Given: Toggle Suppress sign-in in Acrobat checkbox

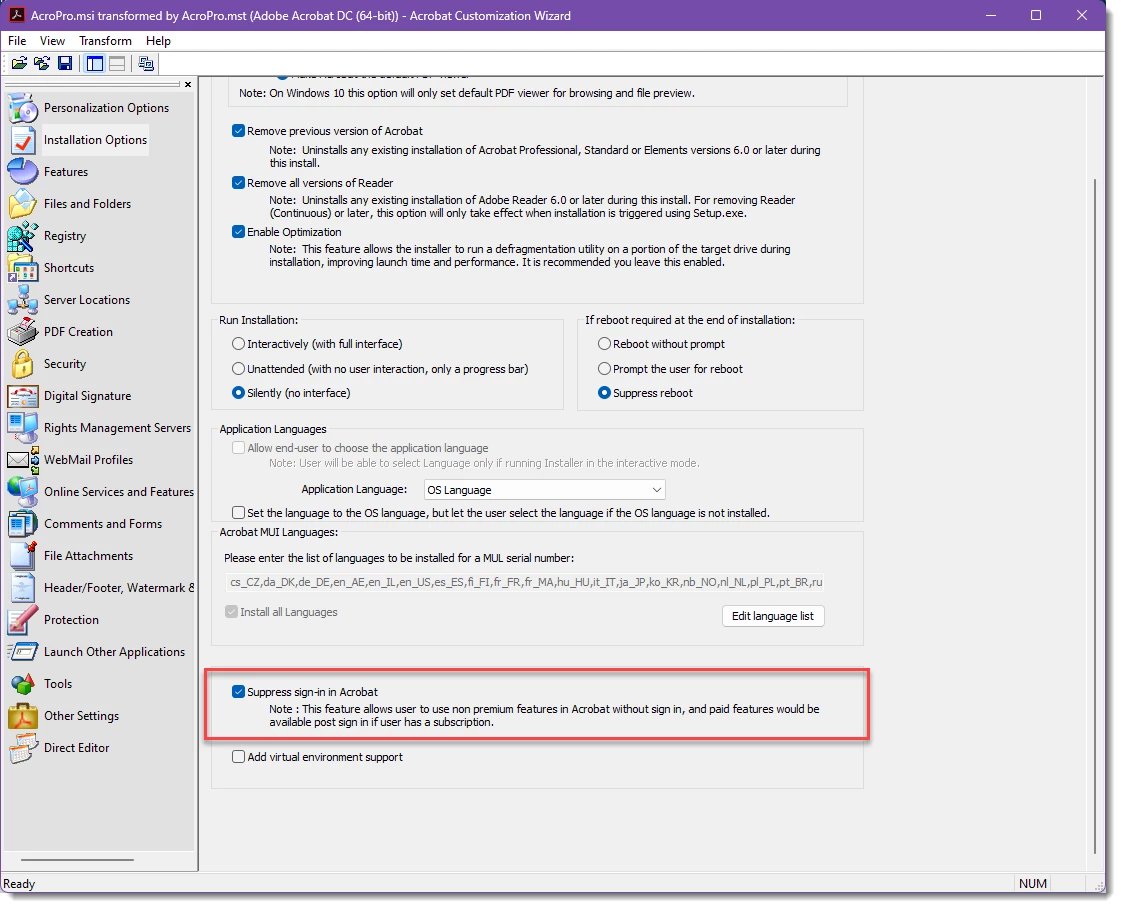Looking at the screenshot, I should pyautogui.click(x=239, y=692).
